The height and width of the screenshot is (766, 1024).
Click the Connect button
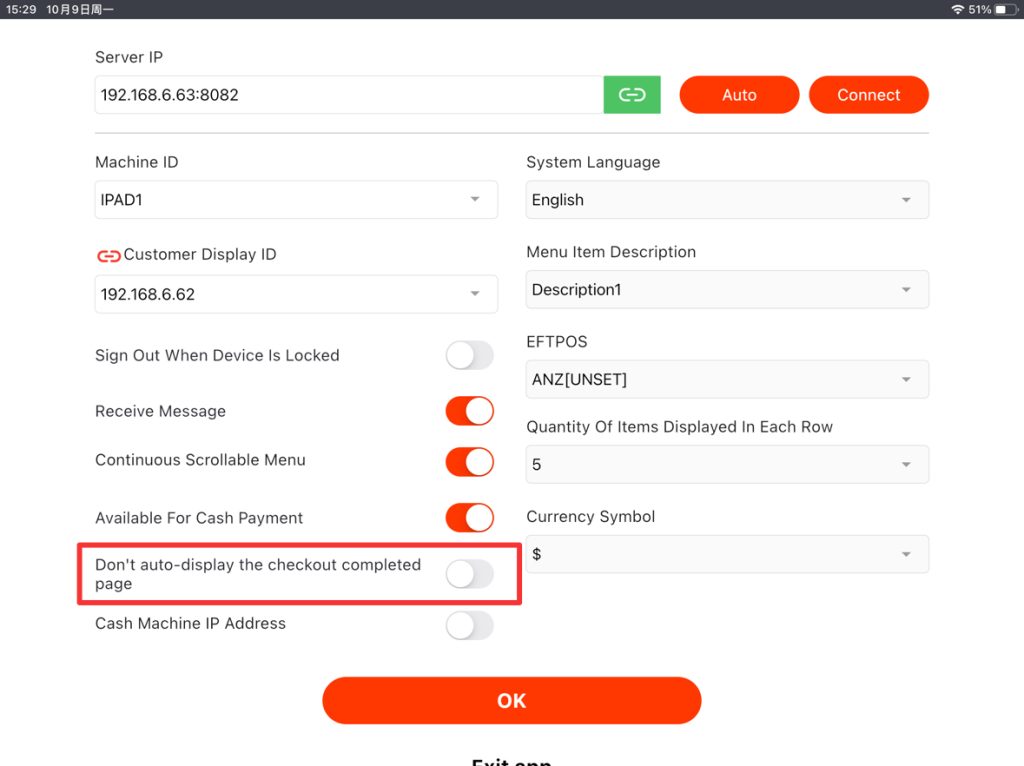(868, 95)
